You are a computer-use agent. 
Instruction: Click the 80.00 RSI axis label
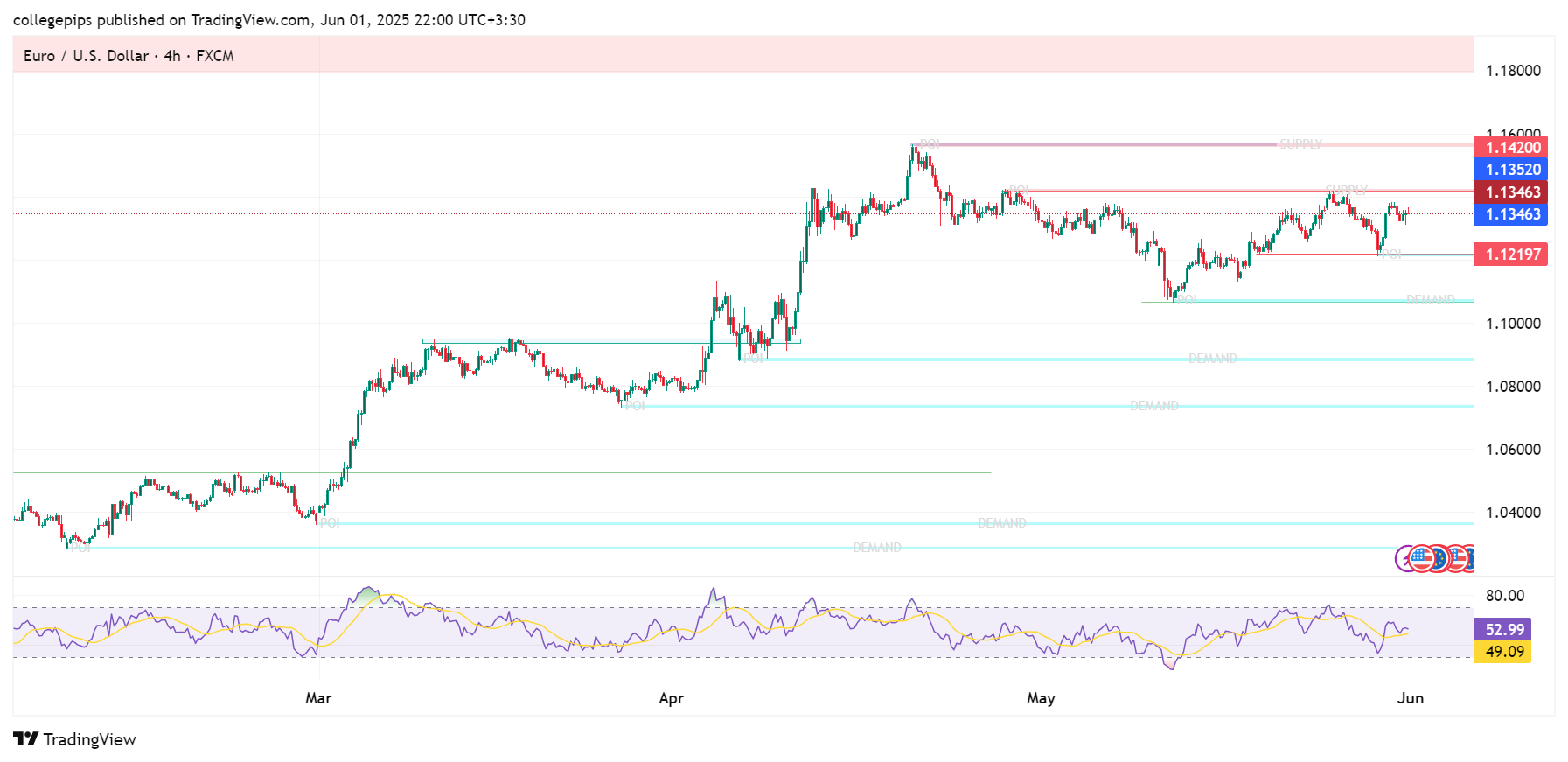[1504, 596]
